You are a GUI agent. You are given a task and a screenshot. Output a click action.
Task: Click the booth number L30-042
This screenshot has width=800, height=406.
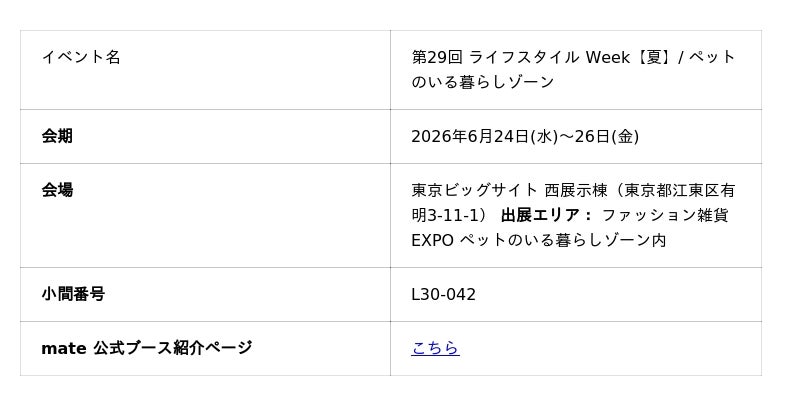pos(443,294)
